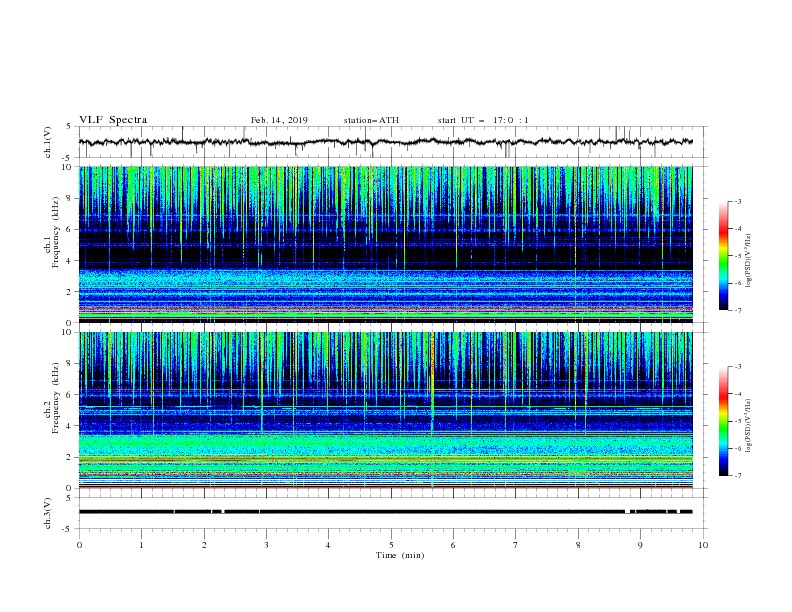Click the "Feb. 14, 2019" date label
792x612 pixels.
[279, 120]
